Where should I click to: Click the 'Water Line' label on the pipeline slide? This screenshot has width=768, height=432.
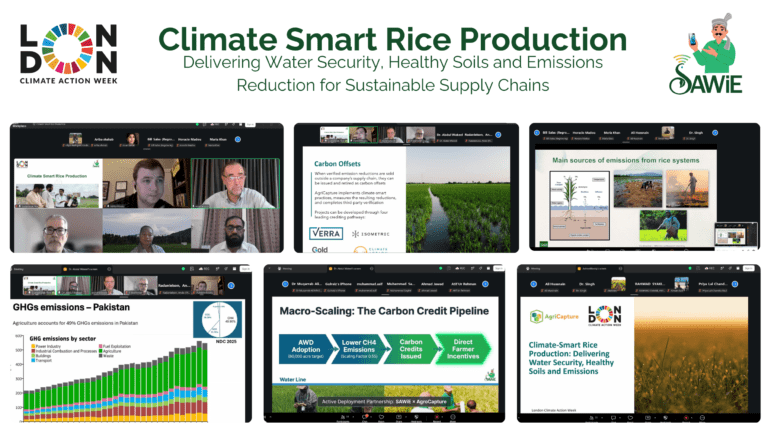292,380
